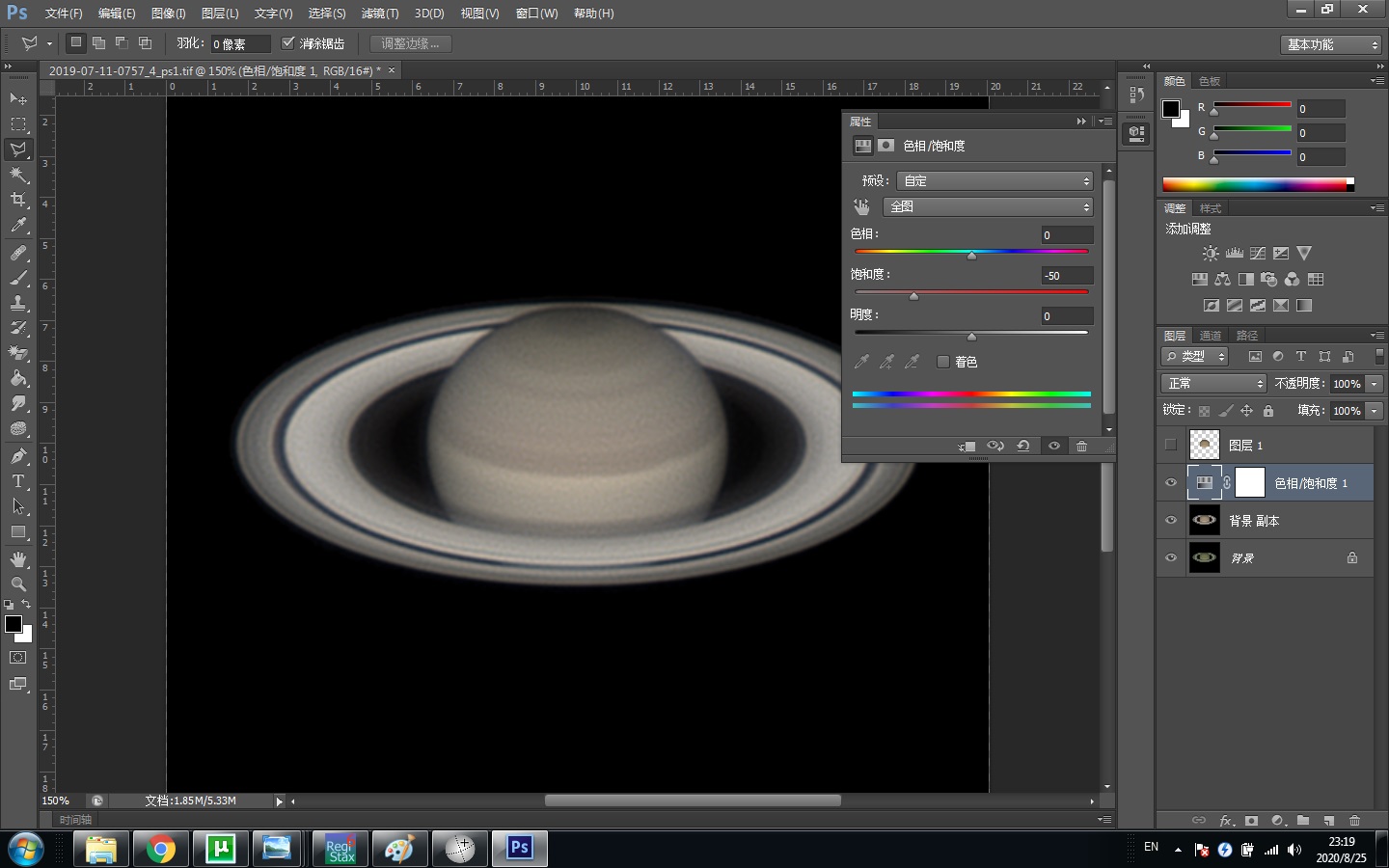Open Chrome from the Windows taskbar
Screen dimensions: 1389x868
pos(161,849)
